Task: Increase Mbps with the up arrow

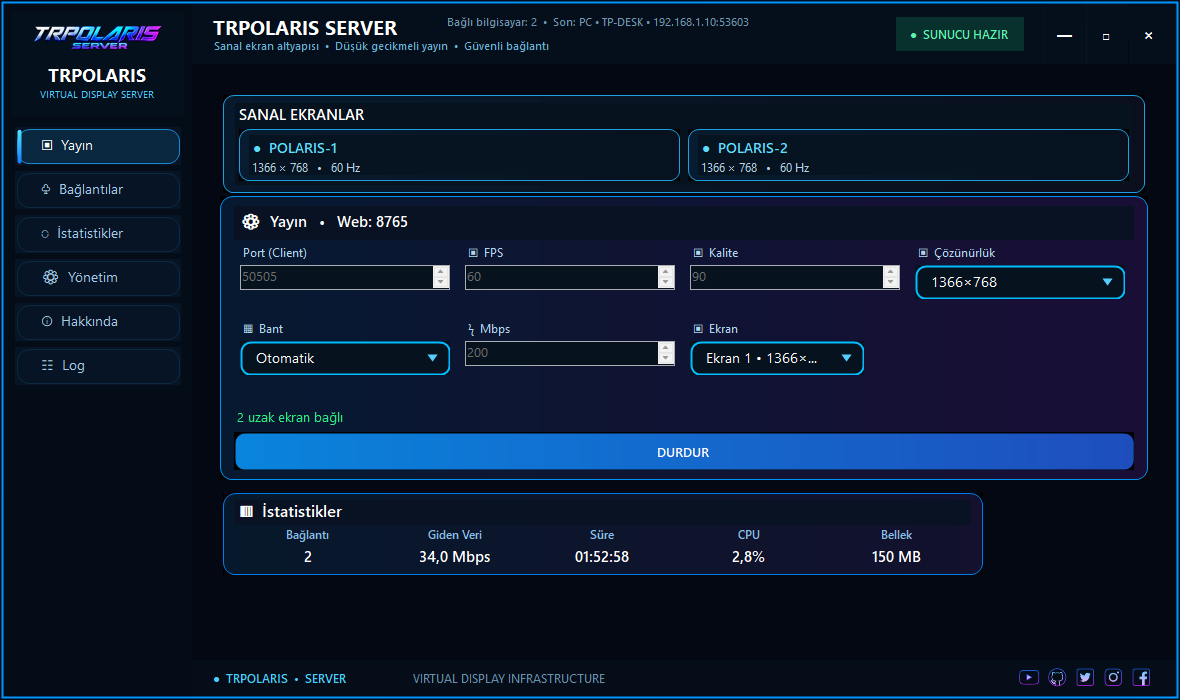Action: point(665,348)
